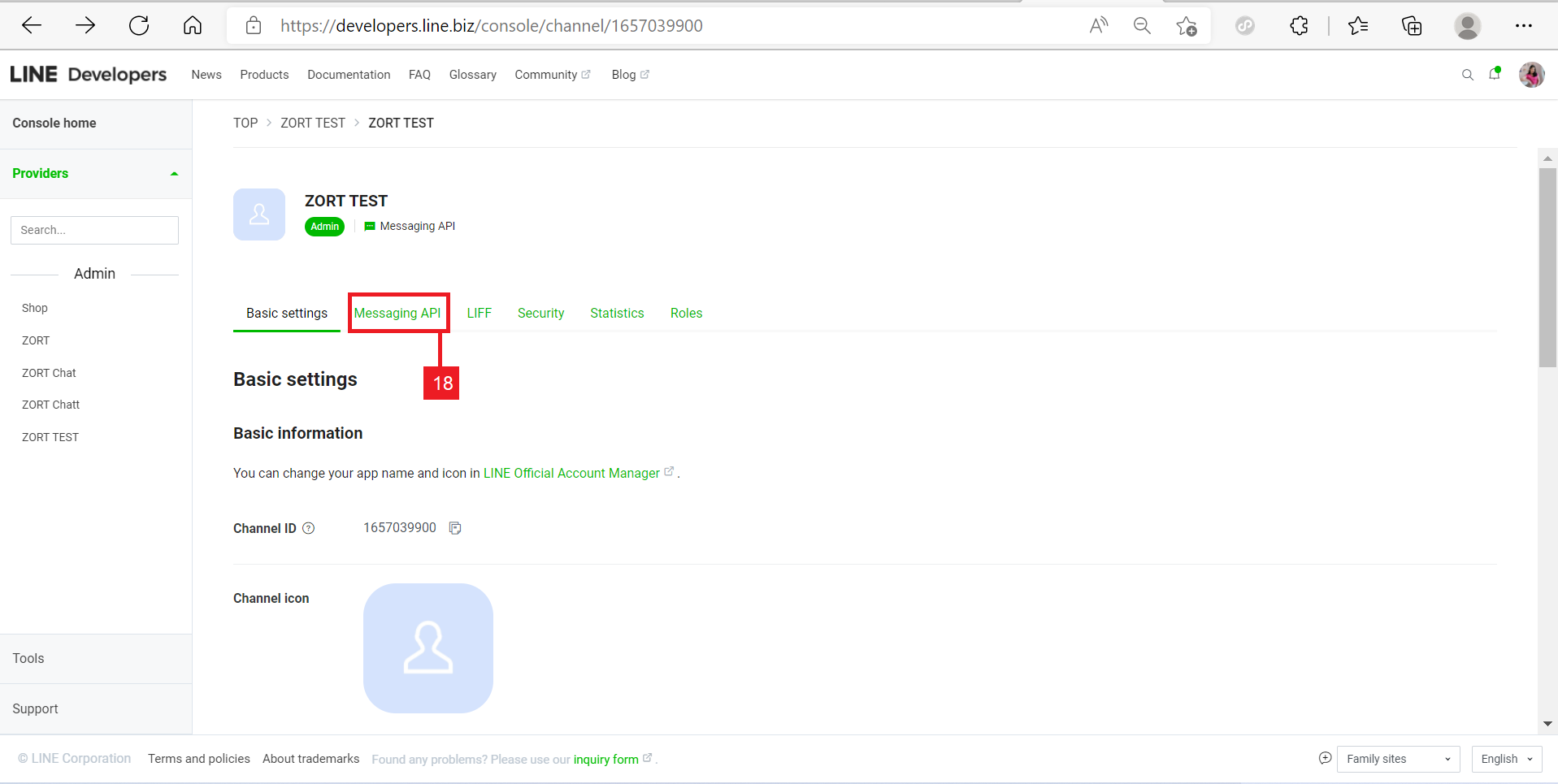Screen dimensions: 1558x784
Task: Go back with the browser back arrow
Action: (32, 26)
